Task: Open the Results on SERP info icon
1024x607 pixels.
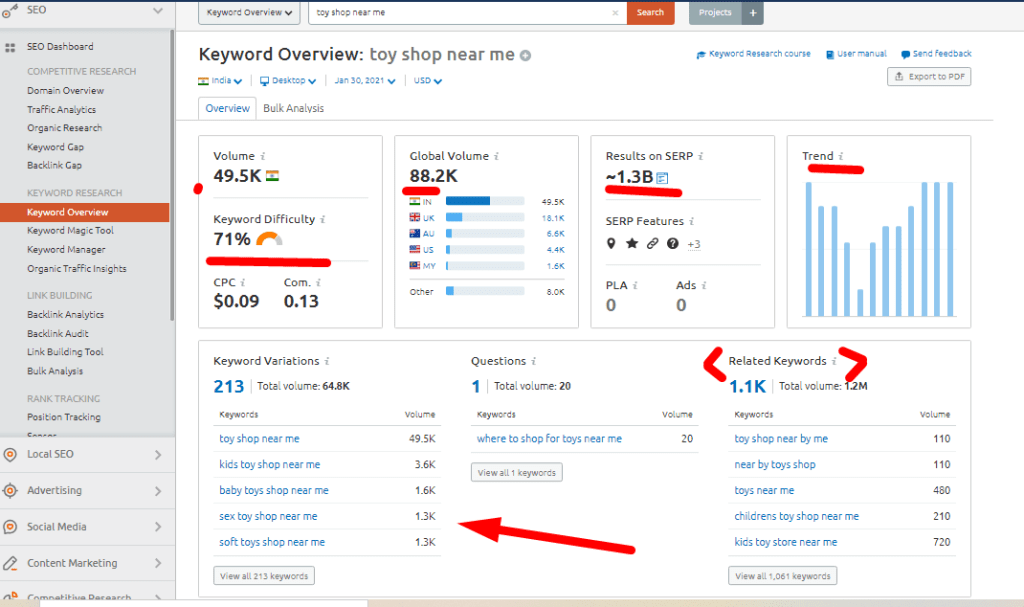Action: point(701,156)
